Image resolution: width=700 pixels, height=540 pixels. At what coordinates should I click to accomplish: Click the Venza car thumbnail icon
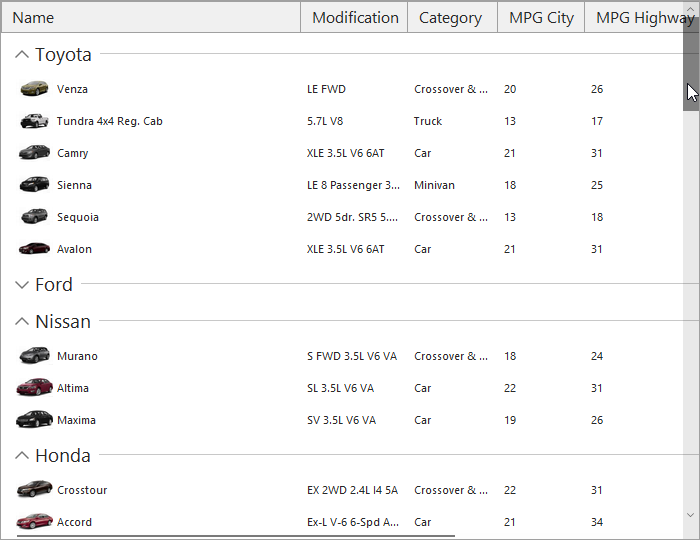click(34, 88)
